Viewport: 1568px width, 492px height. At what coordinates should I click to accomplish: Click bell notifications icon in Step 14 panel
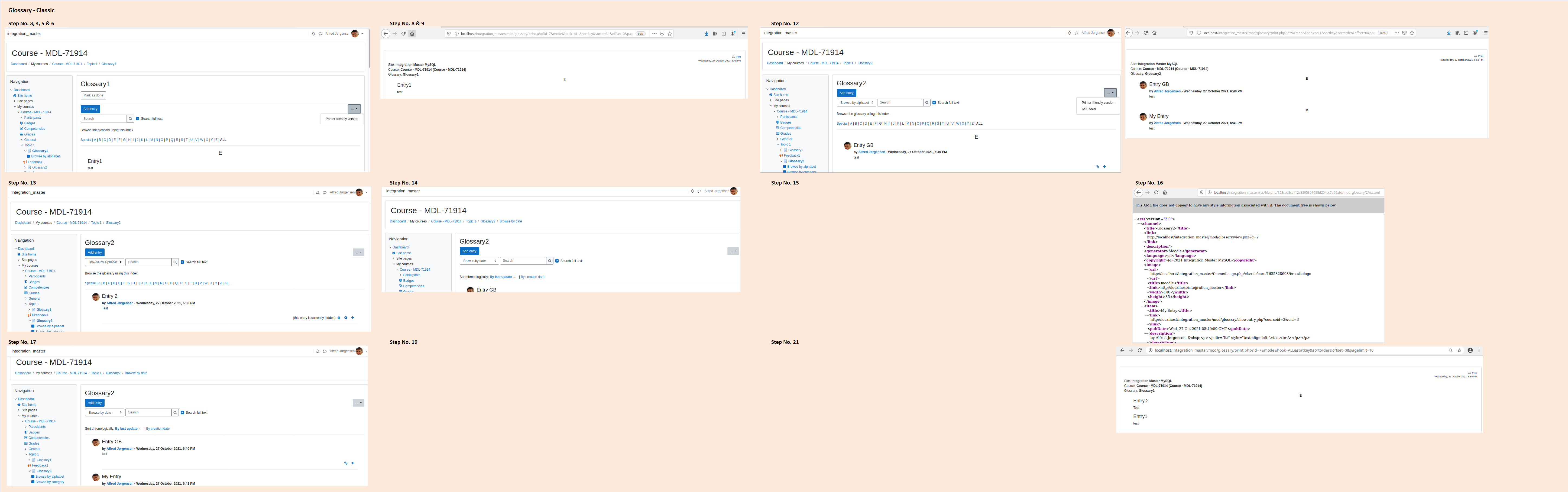tap(692, 191)
